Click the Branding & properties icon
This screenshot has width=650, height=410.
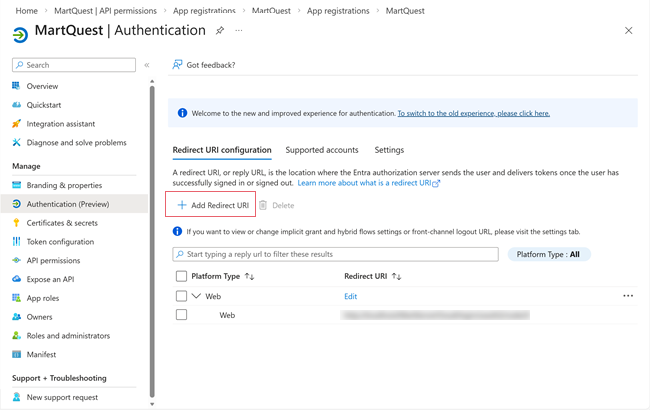(x=16, y=185)
